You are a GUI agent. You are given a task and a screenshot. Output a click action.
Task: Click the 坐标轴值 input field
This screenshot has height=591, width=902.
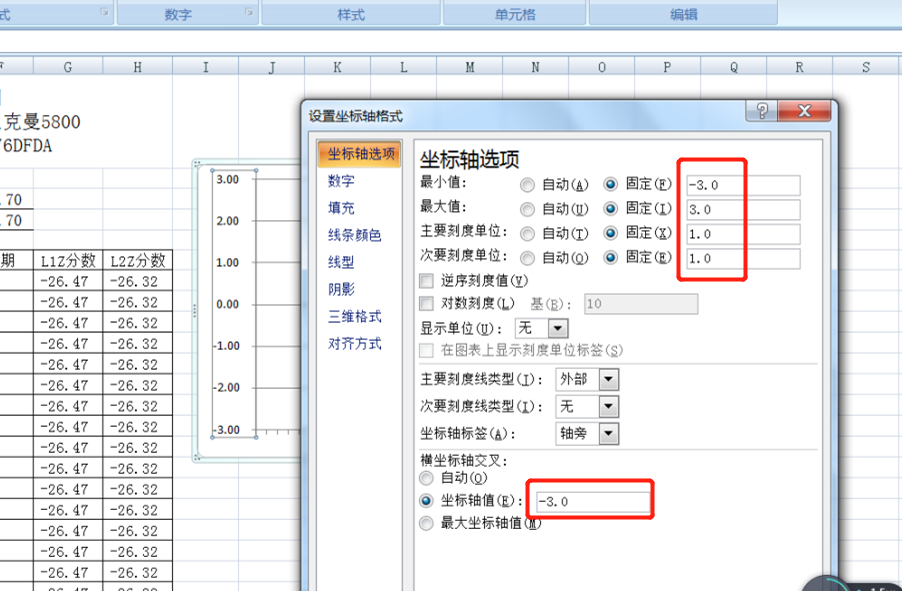[592, 501]
